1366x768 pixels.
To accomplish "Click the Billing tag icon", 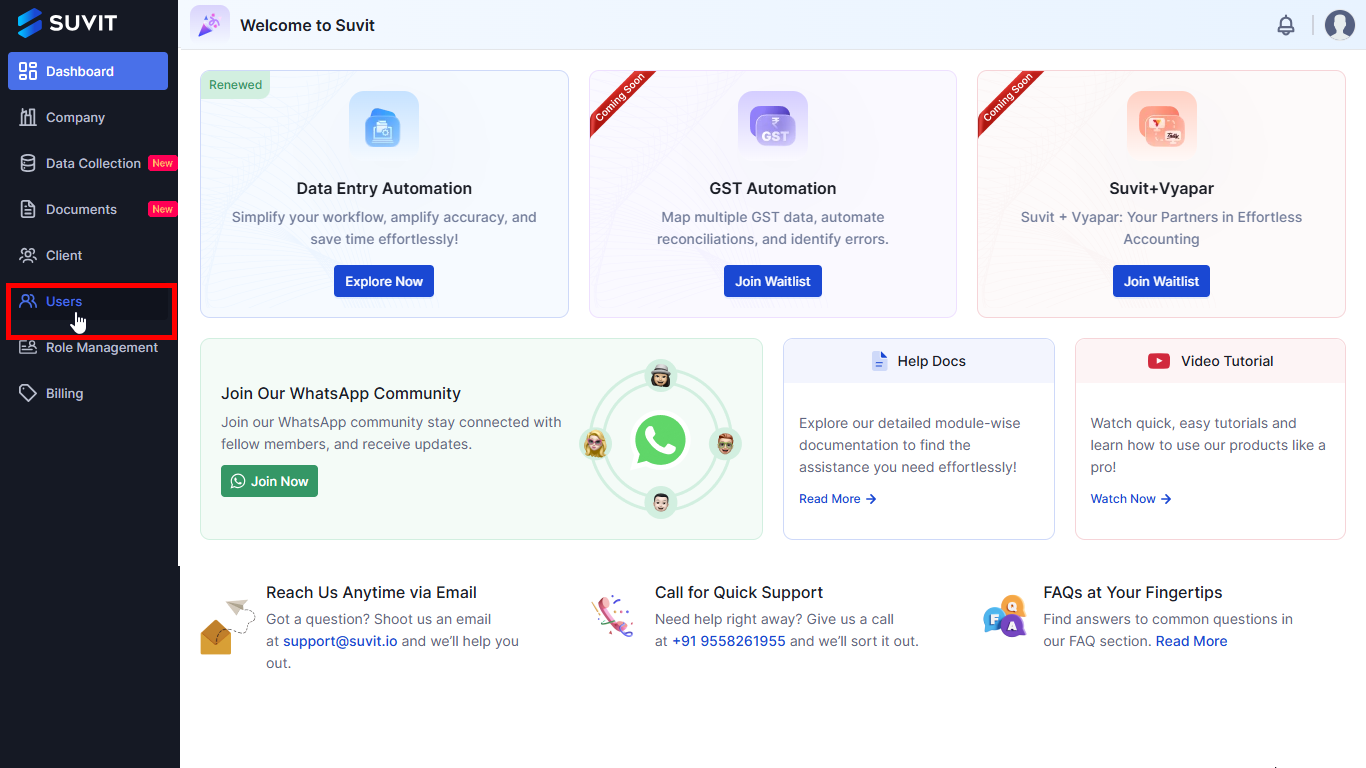I will click(x=28, y=393).
